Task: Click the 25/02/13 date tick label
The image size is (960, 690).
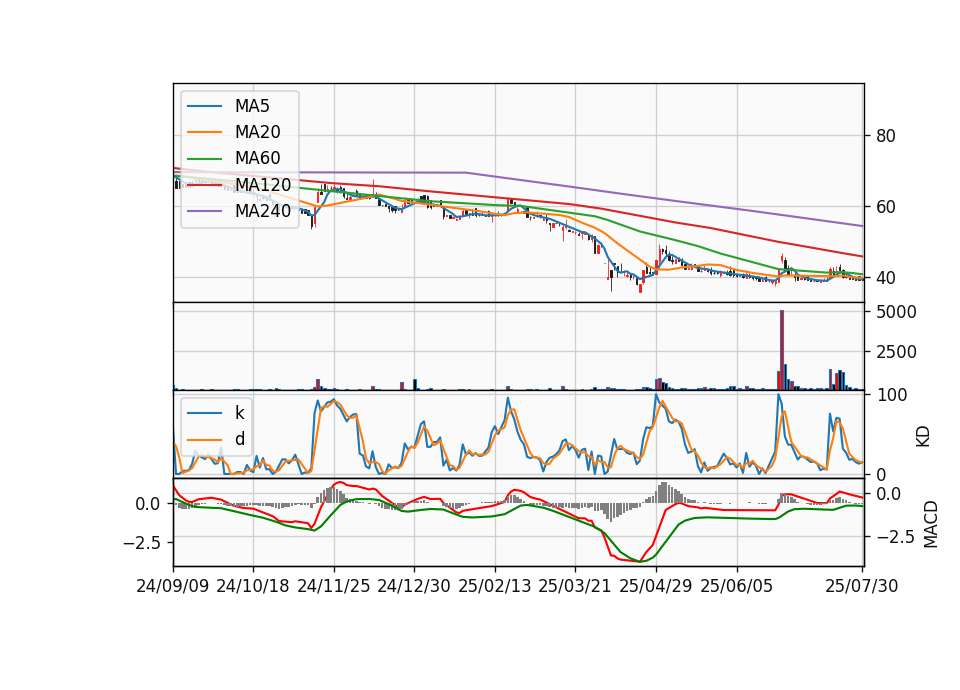Action: coord(495,586)
